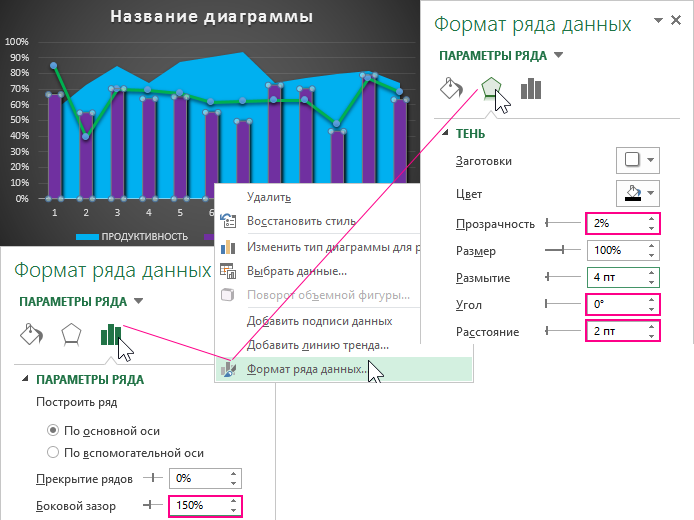Click the Боковой зазор slider
This screenshot has width=694, height=520.
pyautogui.click(x=153, y=505)
